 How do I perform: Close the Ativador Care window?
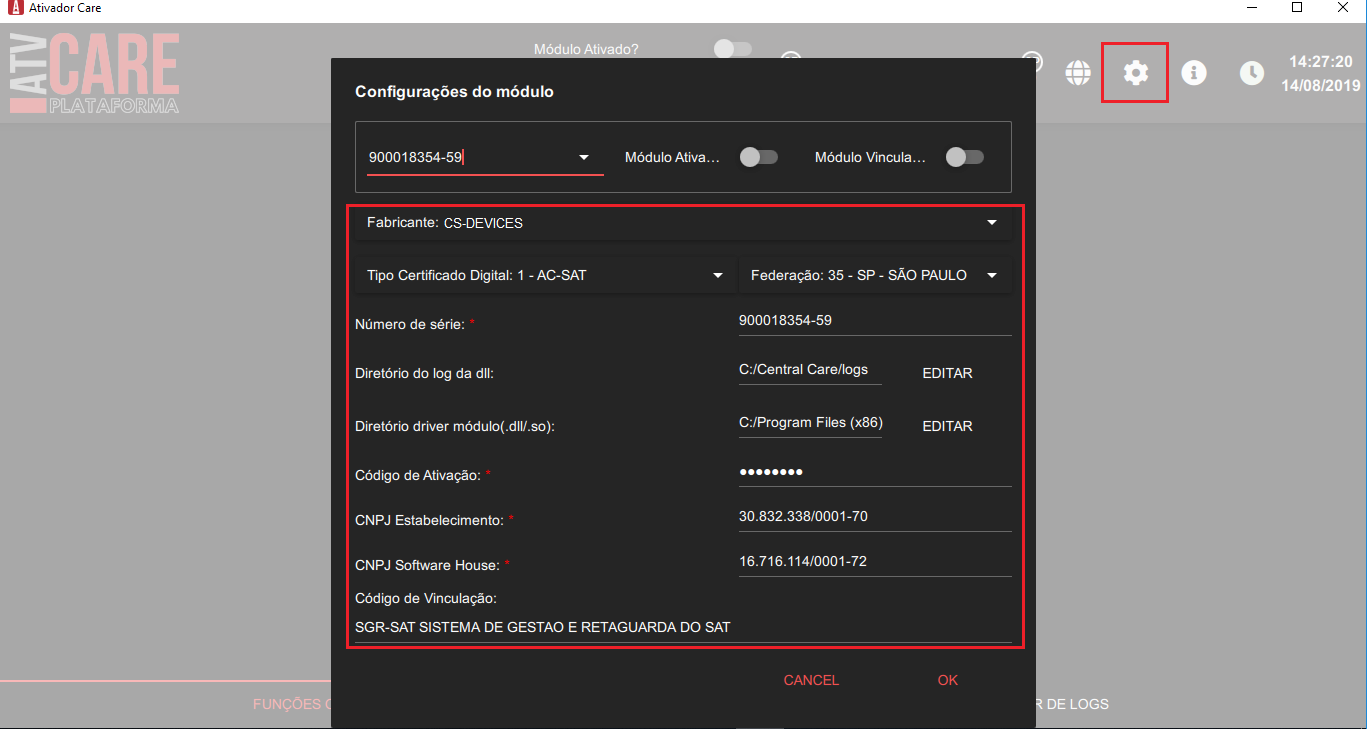coord(1343,8)
